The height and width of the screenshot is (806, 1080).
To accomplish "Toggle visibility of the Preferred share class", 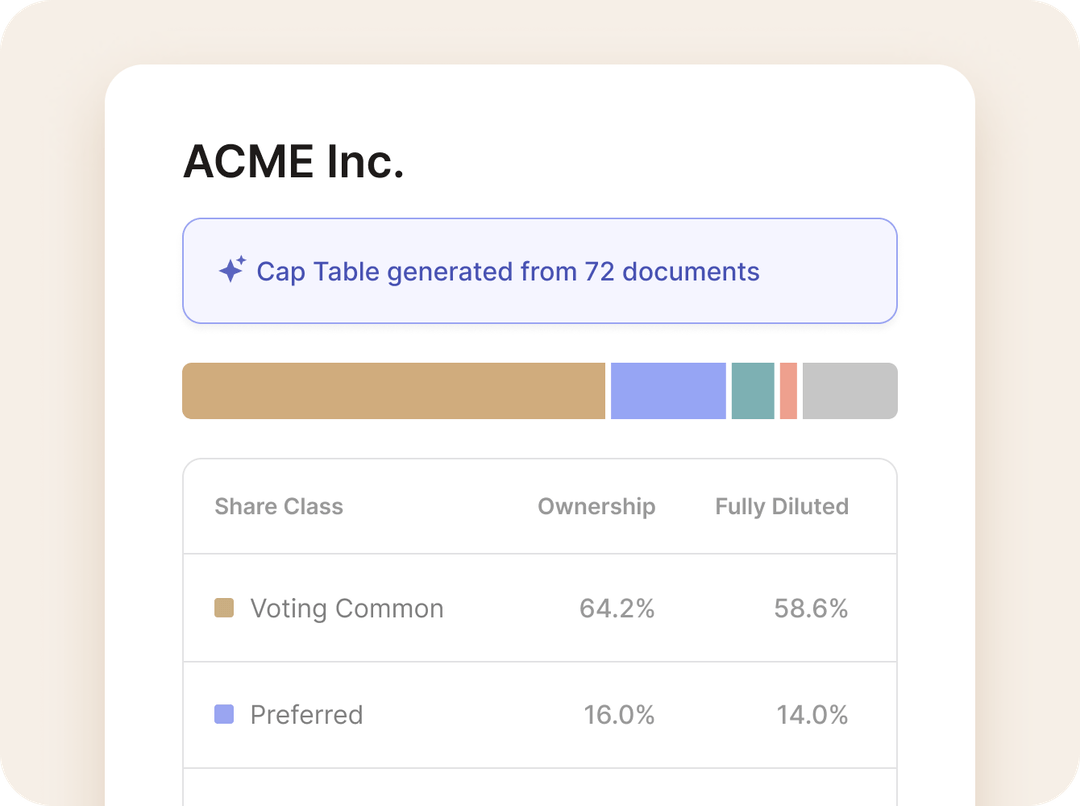I will tap(222, 714).
